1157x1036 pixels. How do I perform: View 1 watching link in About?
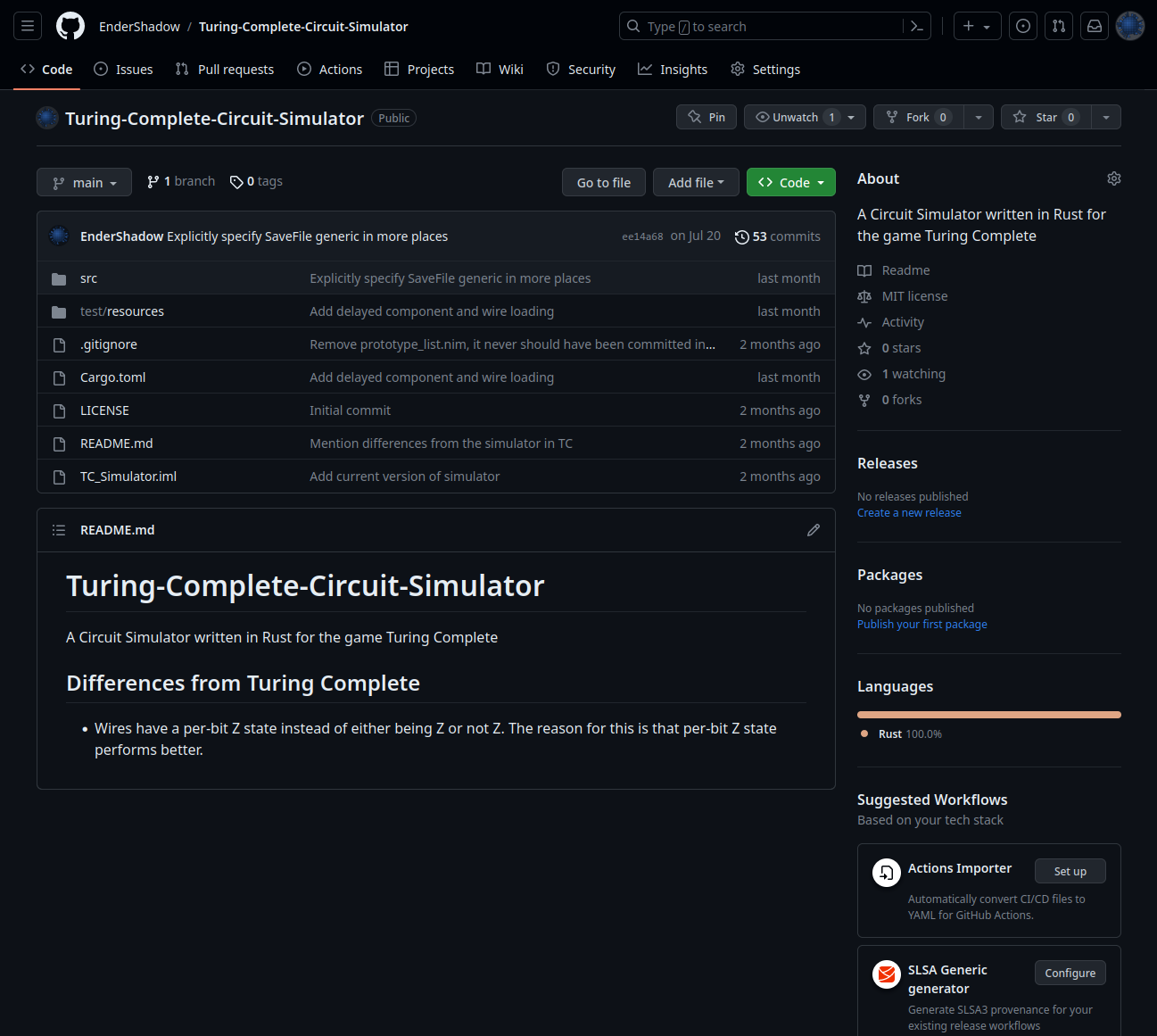(x=902, y=374)
